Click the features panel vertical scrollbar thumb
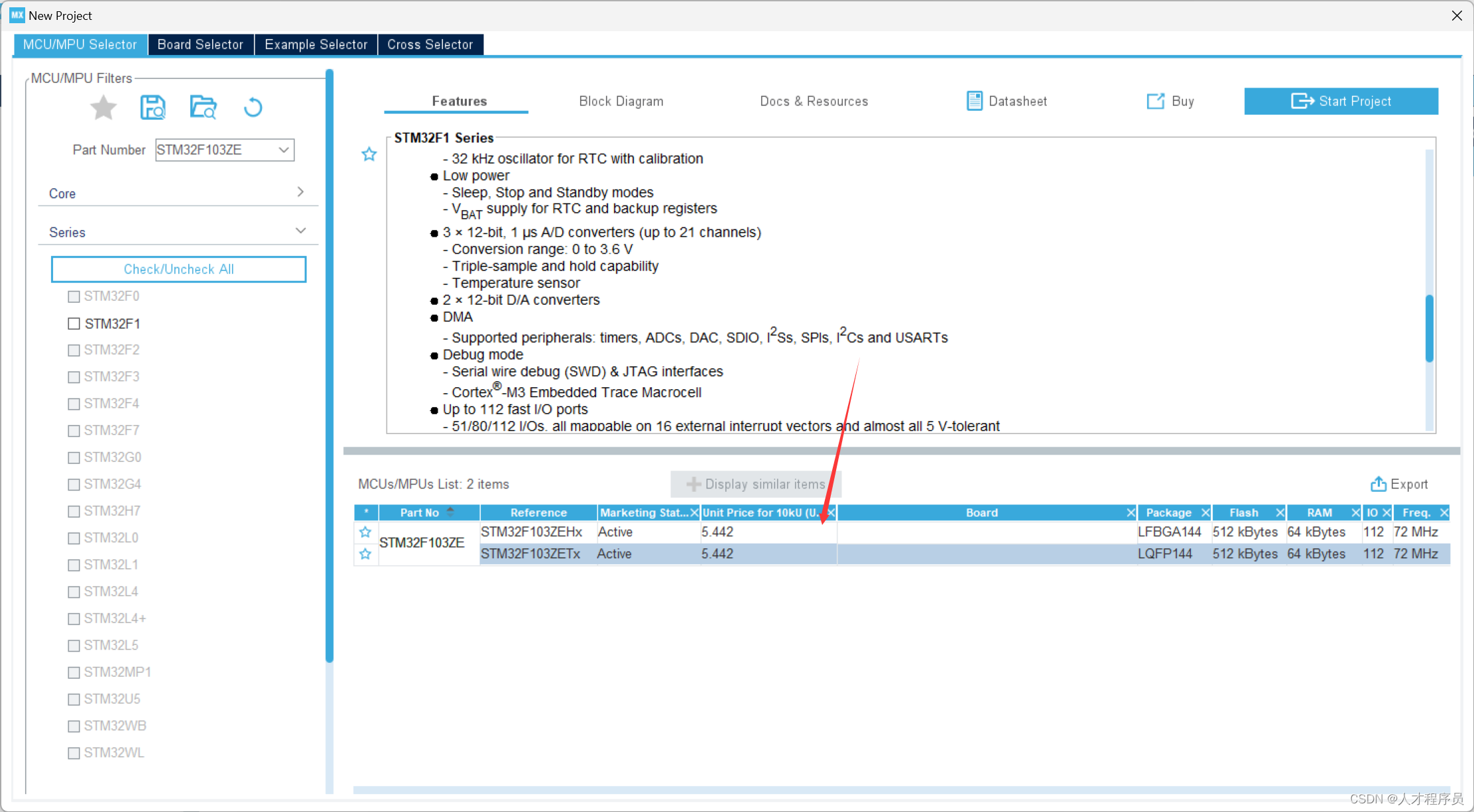Image resolution: width=1474 pixels, height=812 pixels. [1430, 328]
